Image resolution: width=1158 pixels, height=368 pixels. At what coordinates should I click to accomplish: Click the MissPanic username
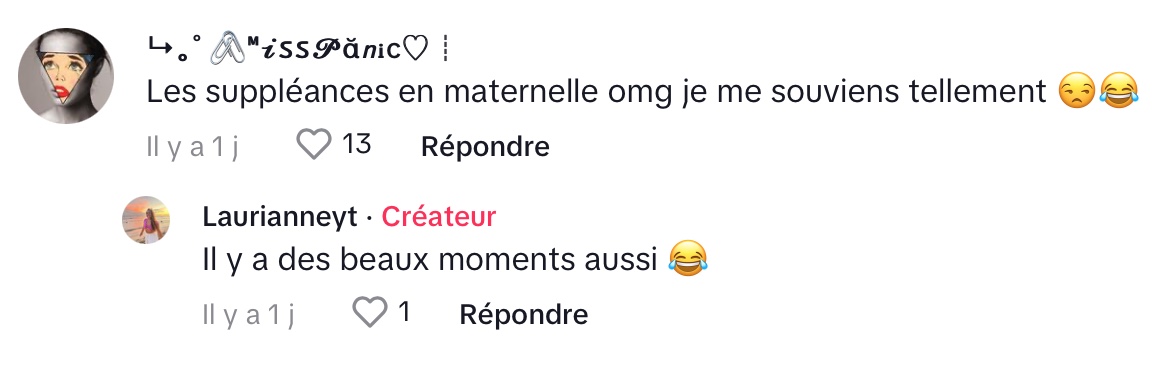[x=298, y=50]
